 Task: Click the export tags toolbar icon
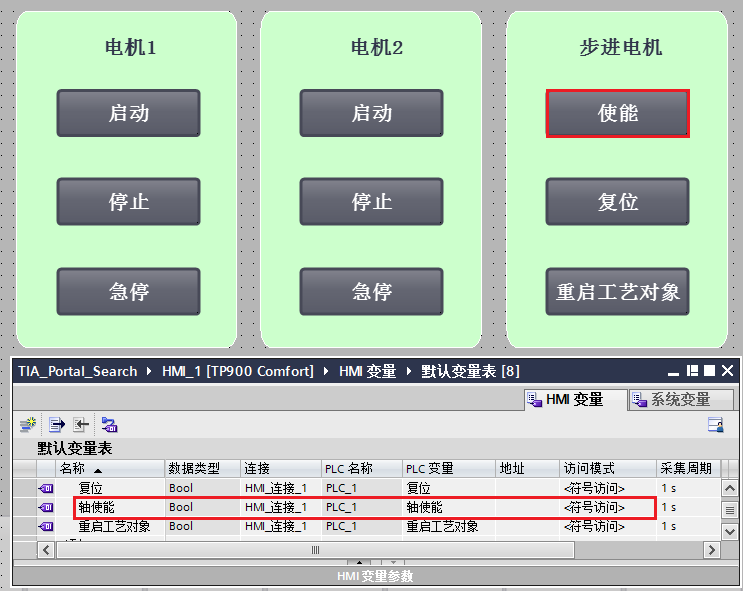(56, 425)
